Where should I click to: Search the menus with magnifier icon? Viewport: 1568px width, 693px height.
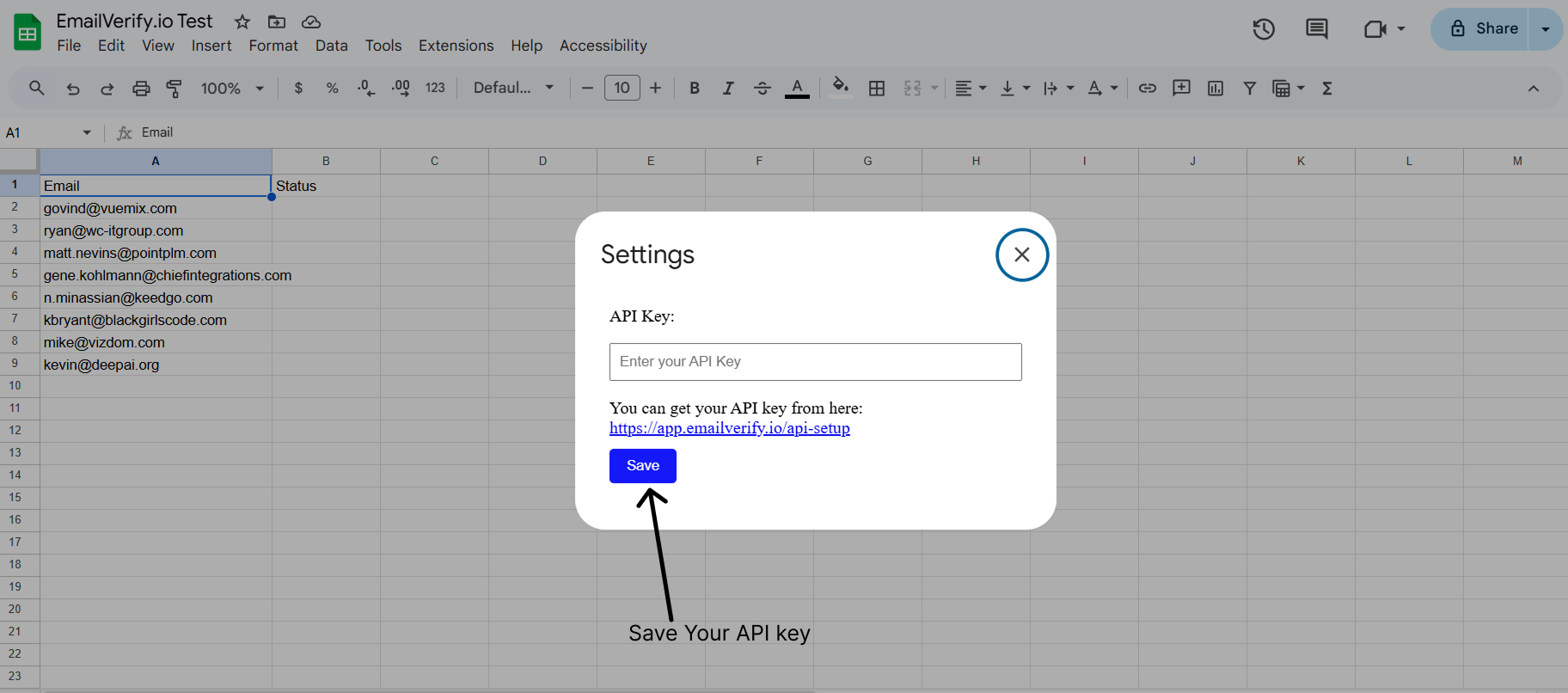(37, 88)
